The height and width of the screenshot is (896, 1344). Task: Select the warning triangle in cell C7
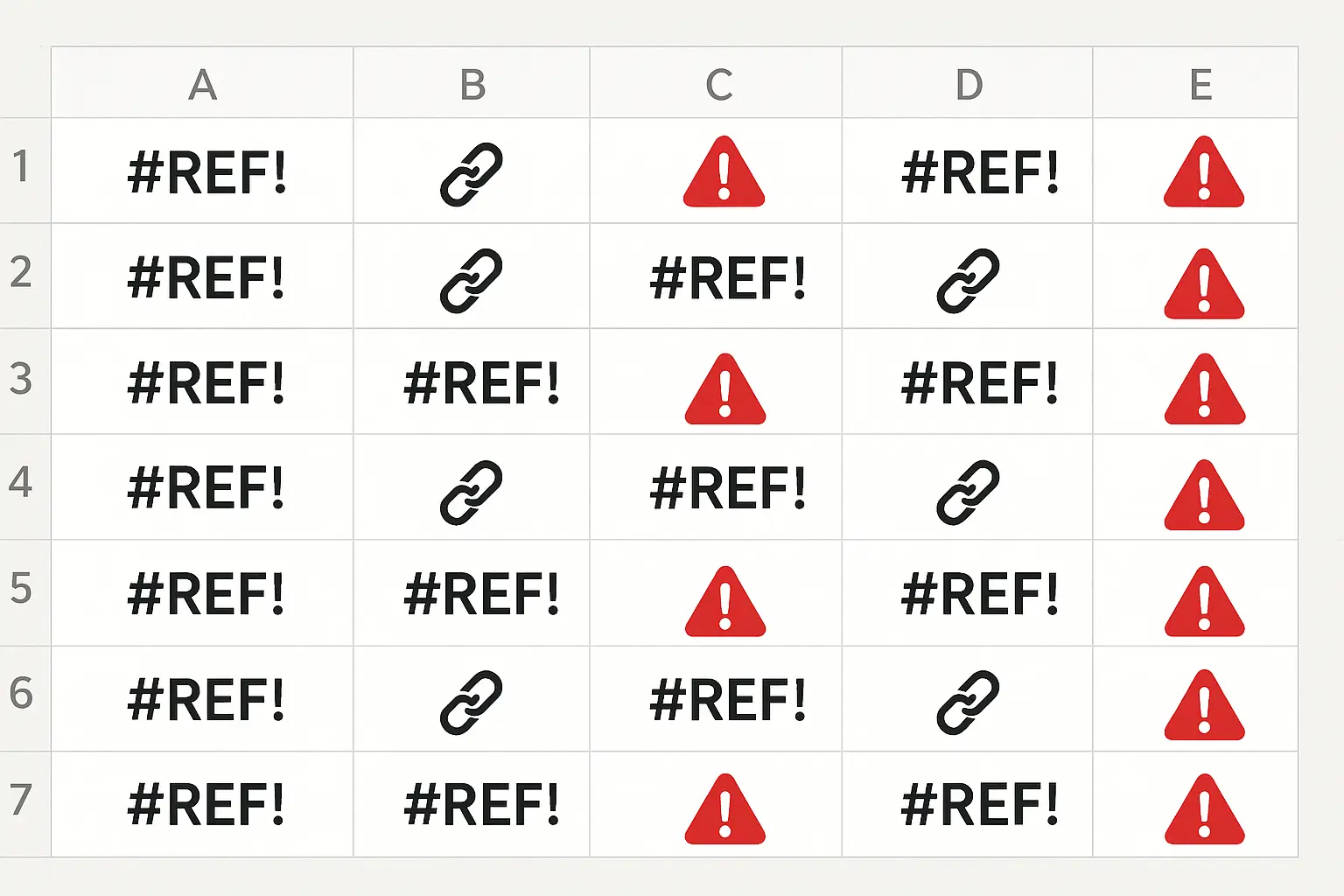pos(724,811)
